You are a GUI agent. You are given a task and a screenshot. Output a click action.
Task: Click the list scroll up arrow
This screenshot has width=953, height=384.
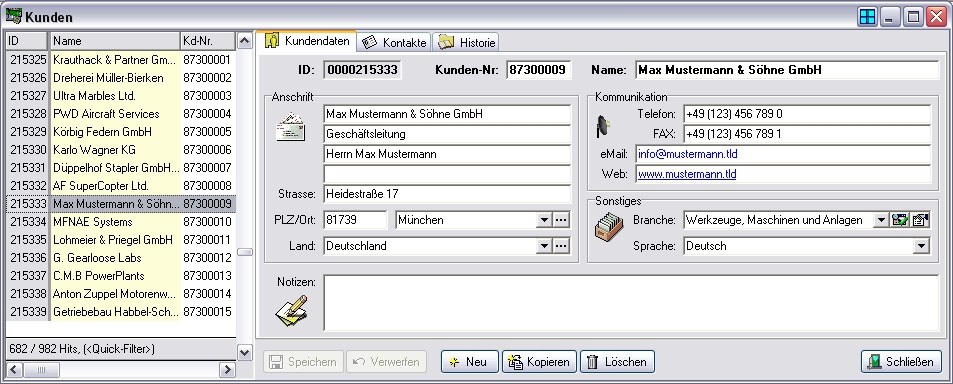pyautogui.click(x=245, y=41)
